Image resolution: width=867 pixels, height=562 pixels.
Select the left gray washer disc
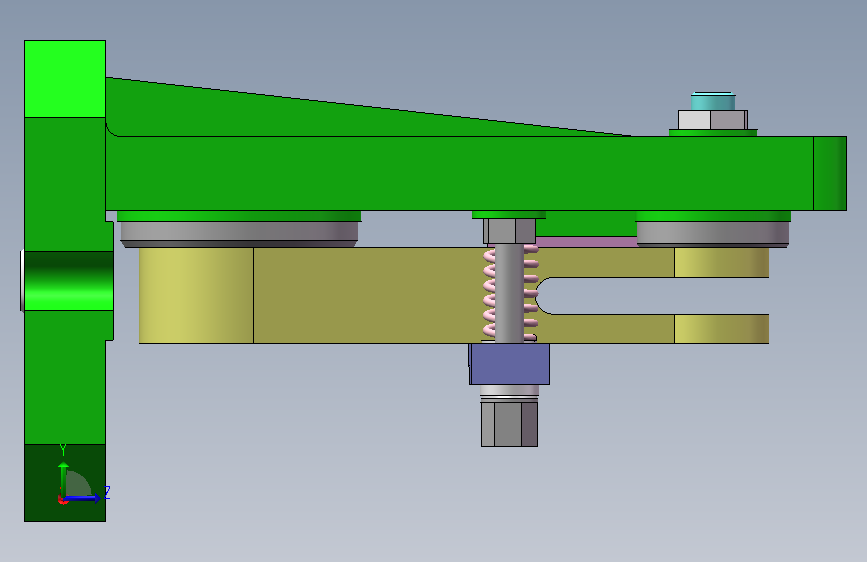click(x=239, y=234)
